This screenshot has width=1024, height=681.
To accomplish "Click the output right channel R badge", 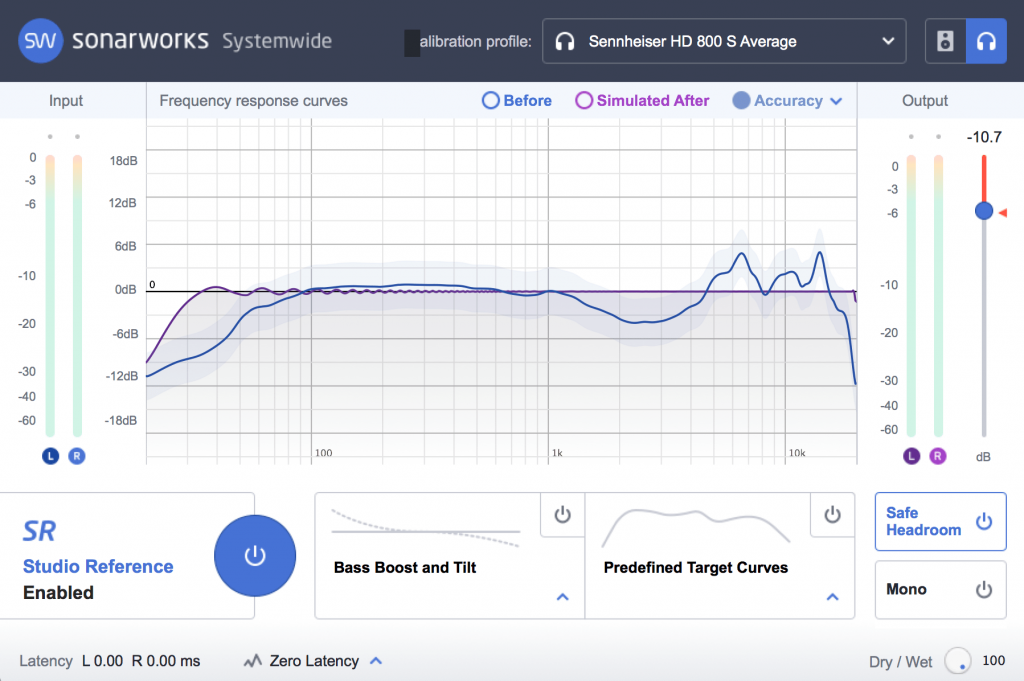I will (938, 456).
